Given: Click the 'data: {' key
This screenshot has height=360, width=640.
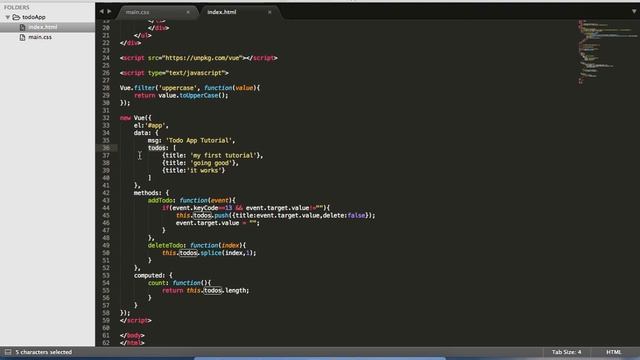Looking at the screenshot, I should [x=146, y=133].
